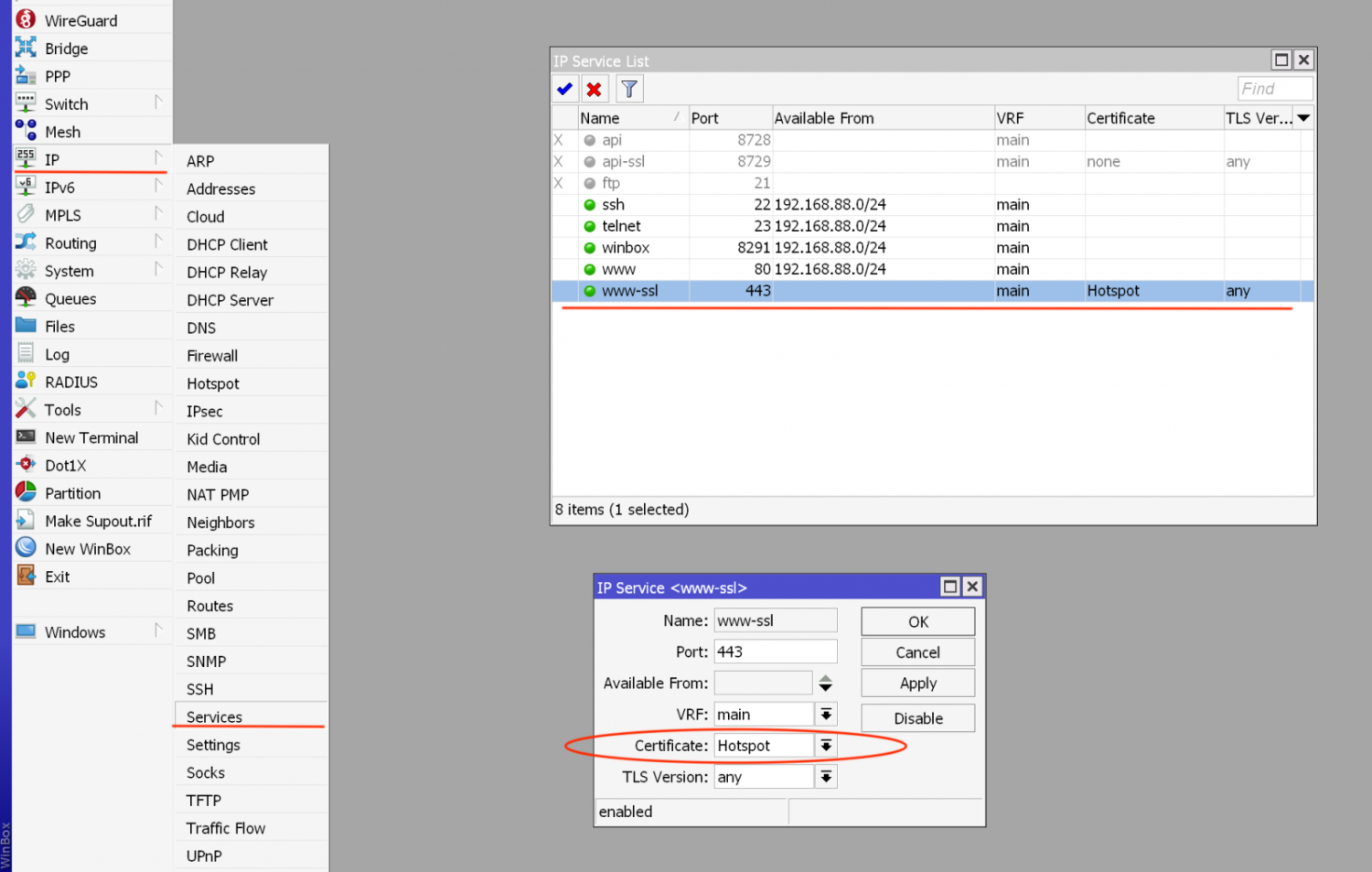Launch New Terminal from sidebar

point(91,438)
